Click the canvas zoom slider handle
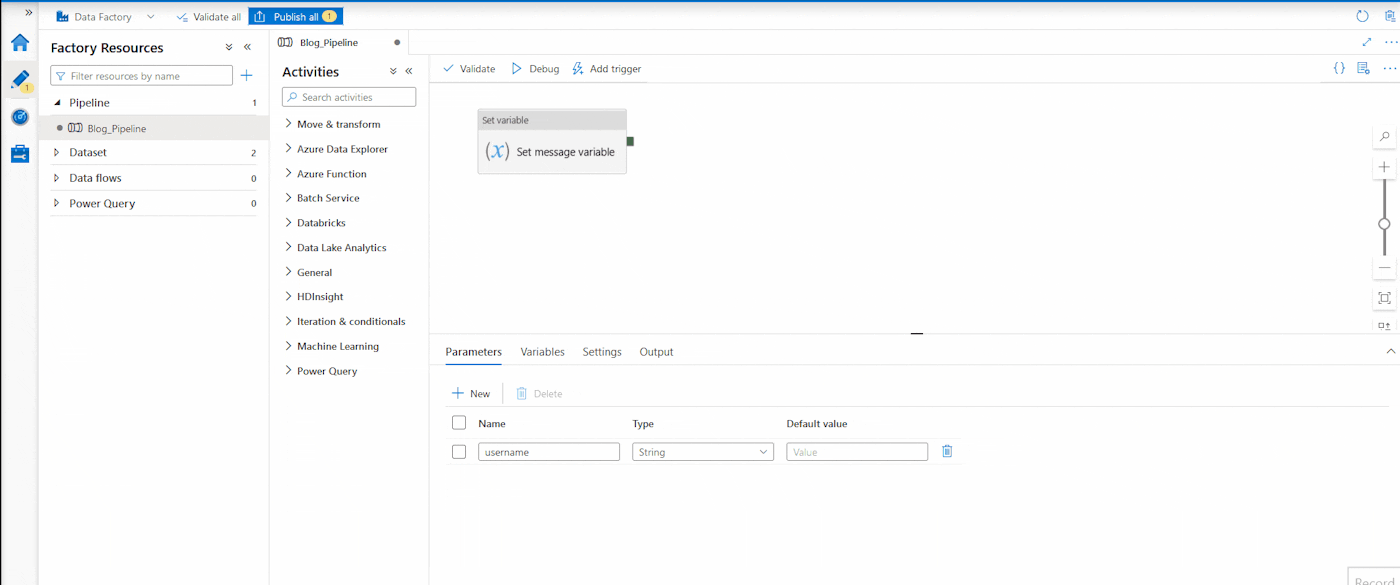 pos(1384,224)
